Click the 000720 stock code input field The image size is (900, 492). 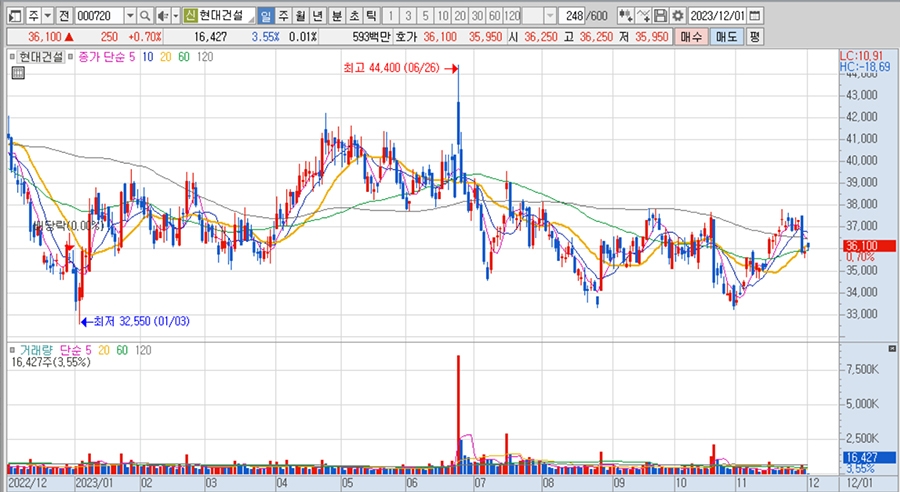tap(99, 16)
